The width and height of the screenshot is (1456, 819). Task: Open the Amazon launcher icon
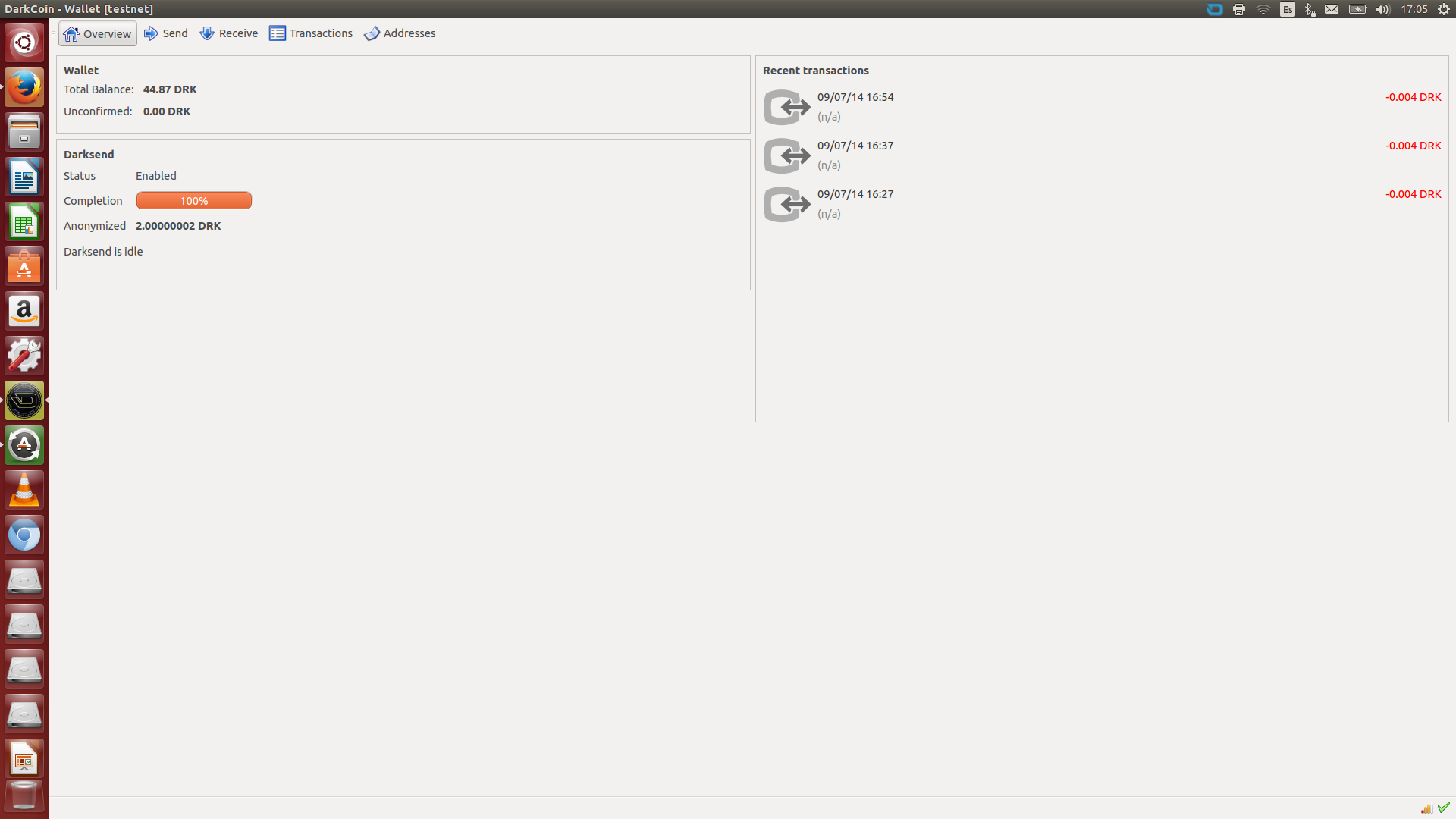pos(24,311)
